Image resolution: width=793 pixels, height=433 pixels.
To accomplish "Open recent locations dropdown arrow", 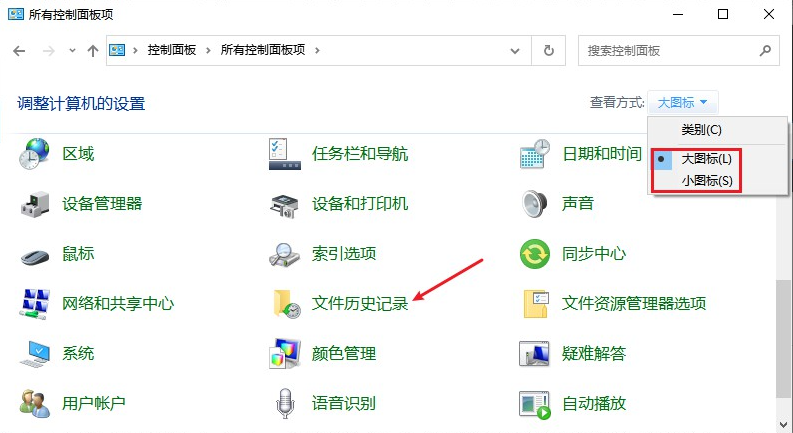I will pyautogui.click(x=72, y=51).
